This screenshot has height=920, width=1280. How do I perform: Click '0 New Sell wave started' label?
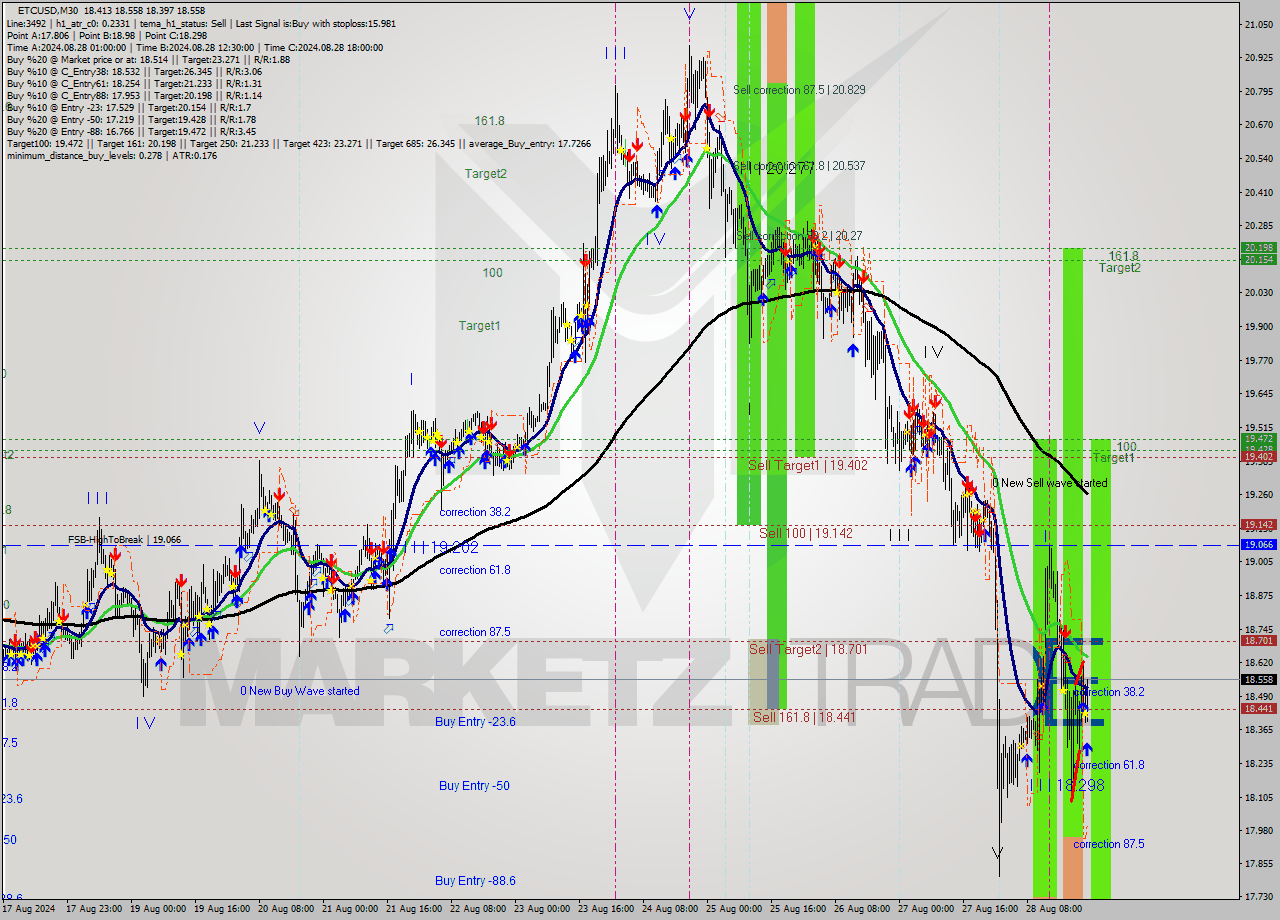point(1049,483)
